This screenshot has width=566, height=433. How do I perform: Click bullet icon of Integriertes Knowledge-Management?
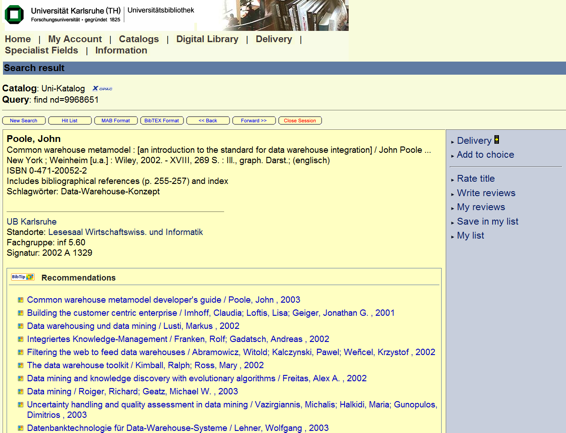(x=21, y=339)
